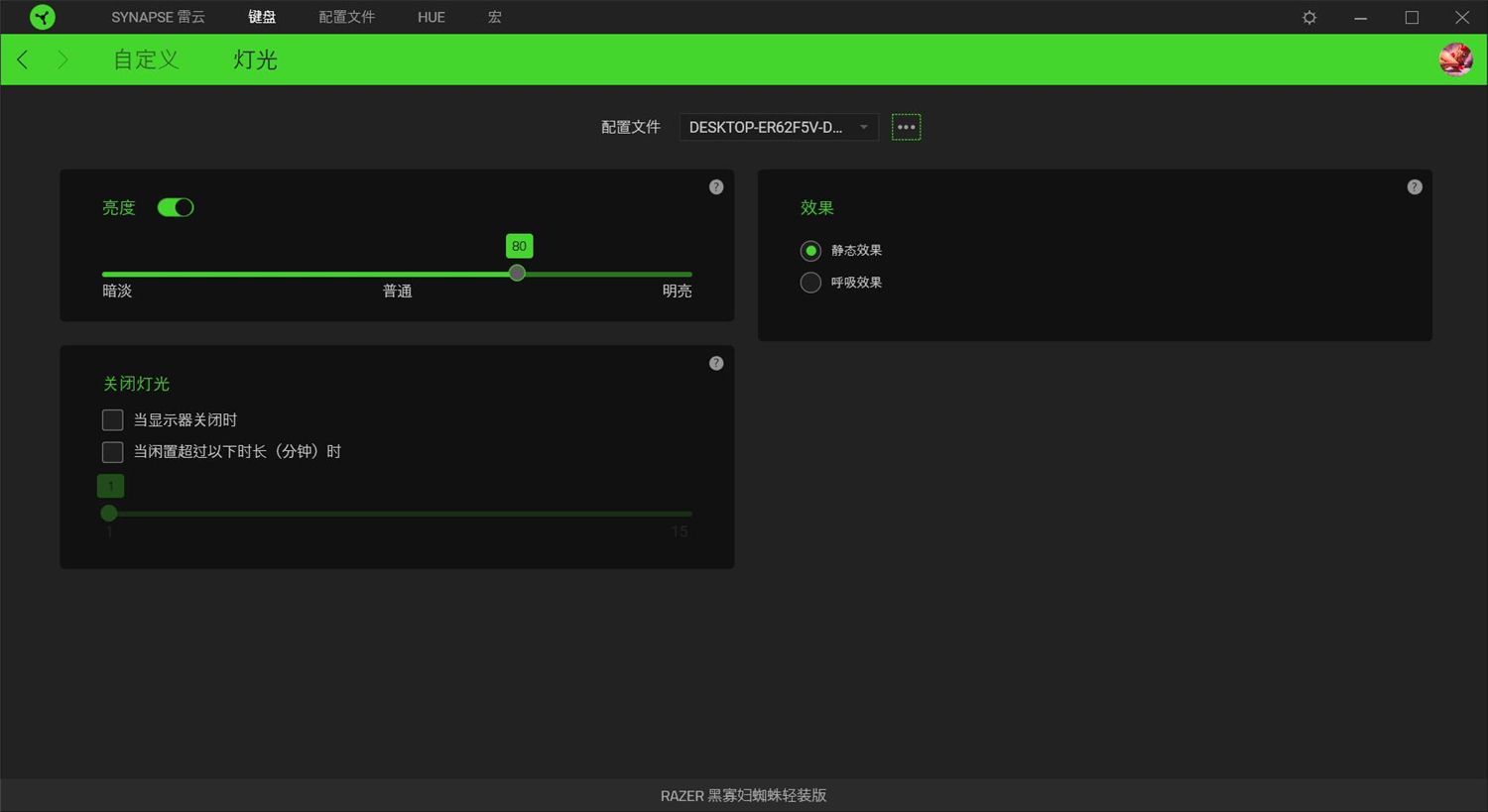Click the brightness slider at 80
The image size is (1488, 812).
coord(517,273)
